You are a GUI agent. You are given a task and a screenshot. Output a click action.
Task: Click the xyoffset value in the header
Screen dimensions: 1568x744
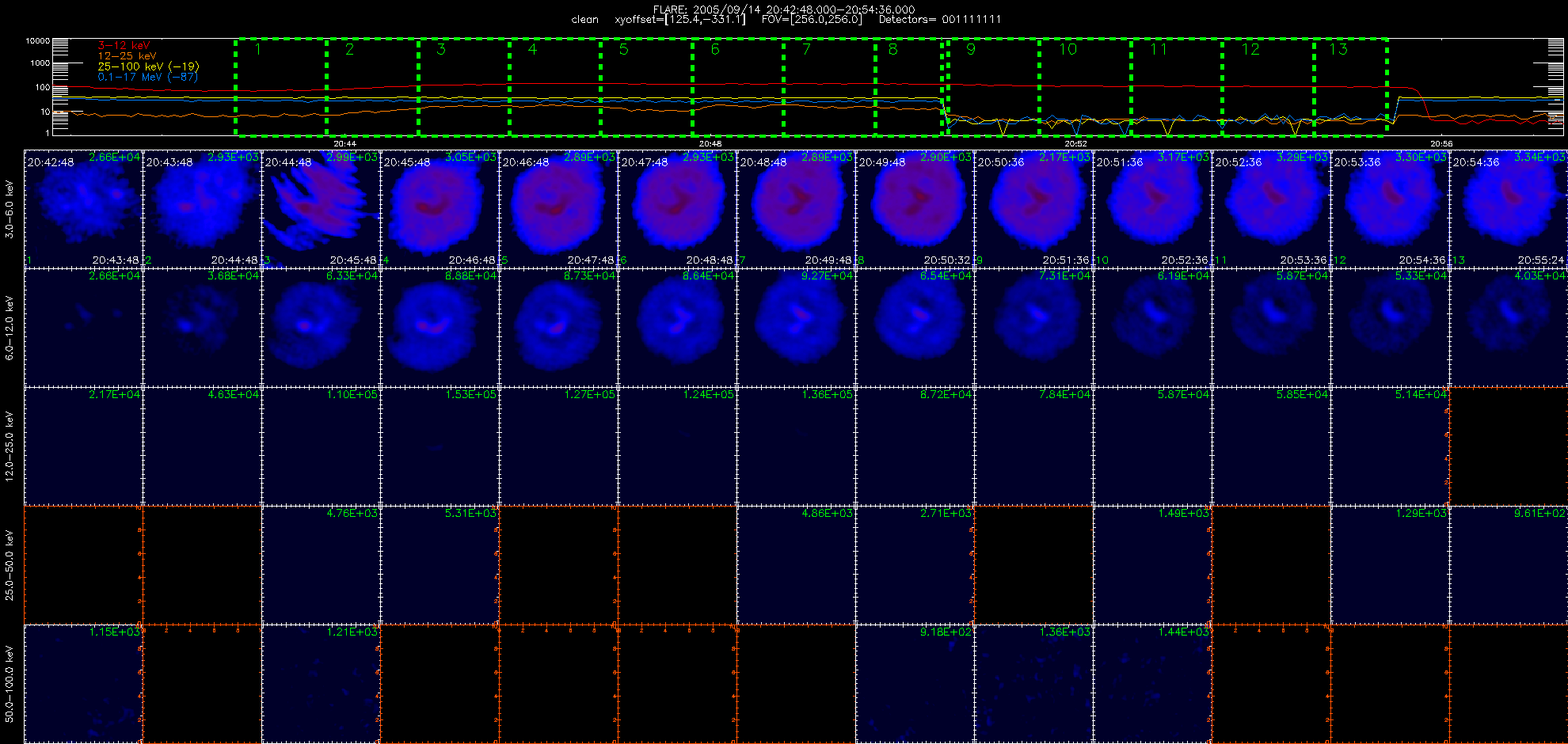(x=679, y=19)
